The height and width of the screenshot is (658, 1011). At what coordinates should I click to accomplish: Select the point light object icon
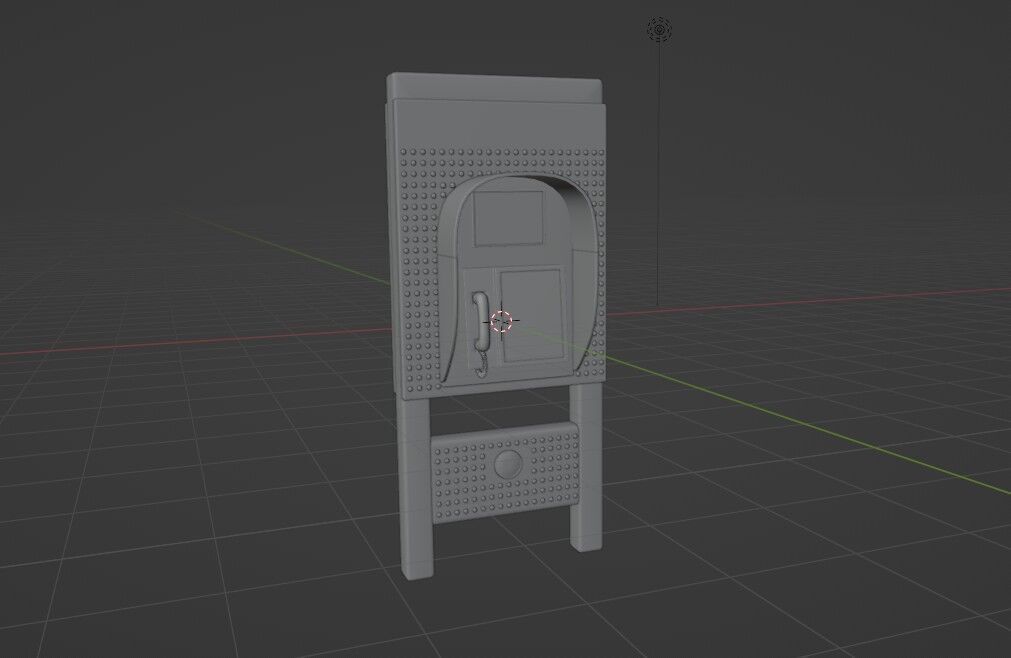659,30
